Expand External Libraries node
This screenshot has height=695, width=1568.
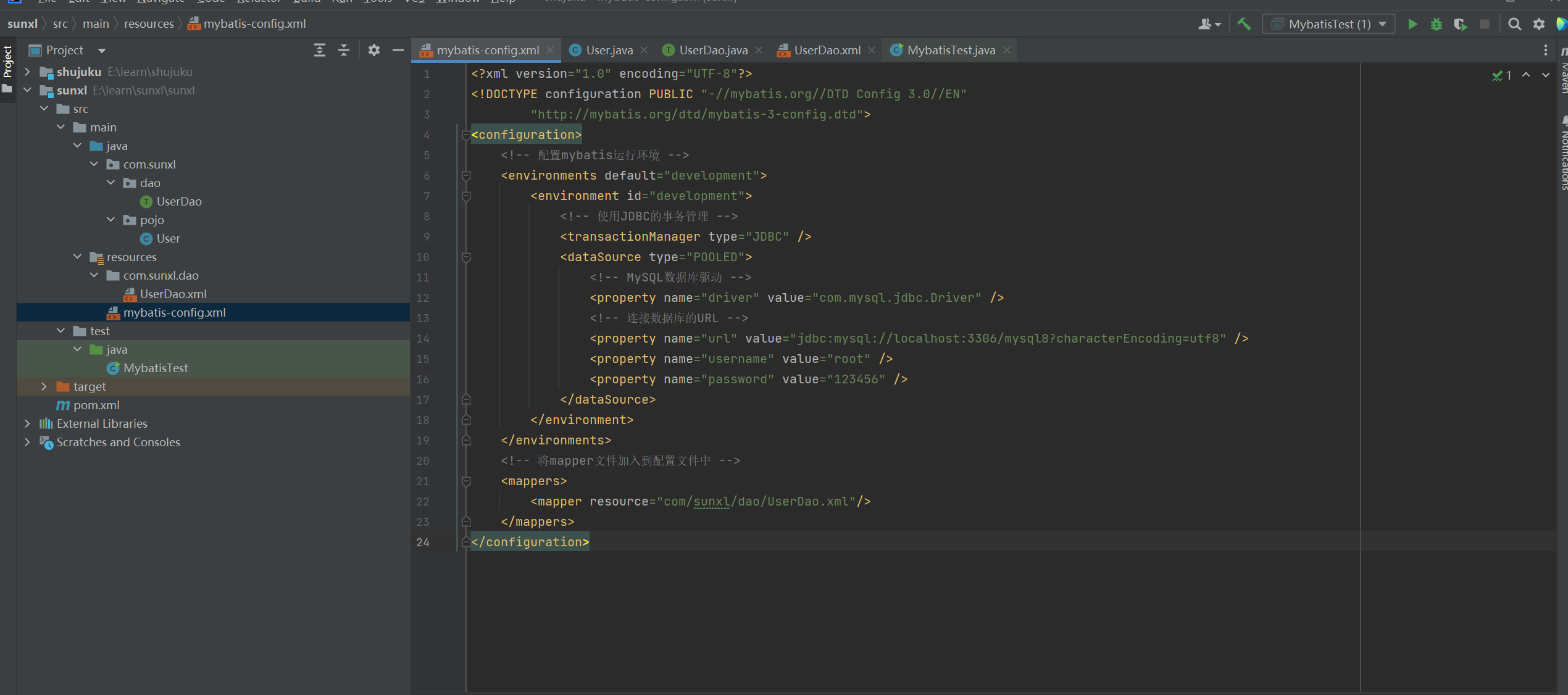pos(27,423)
